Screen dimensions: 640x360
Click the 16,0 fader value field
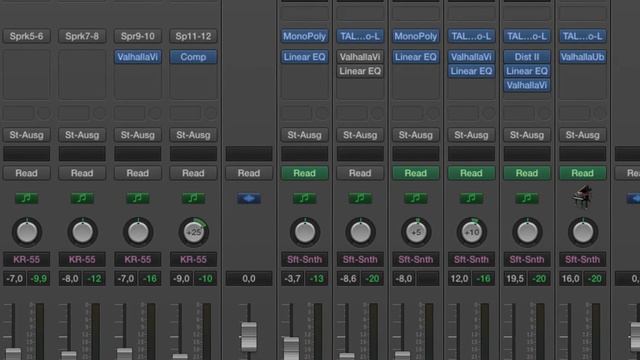571,279
